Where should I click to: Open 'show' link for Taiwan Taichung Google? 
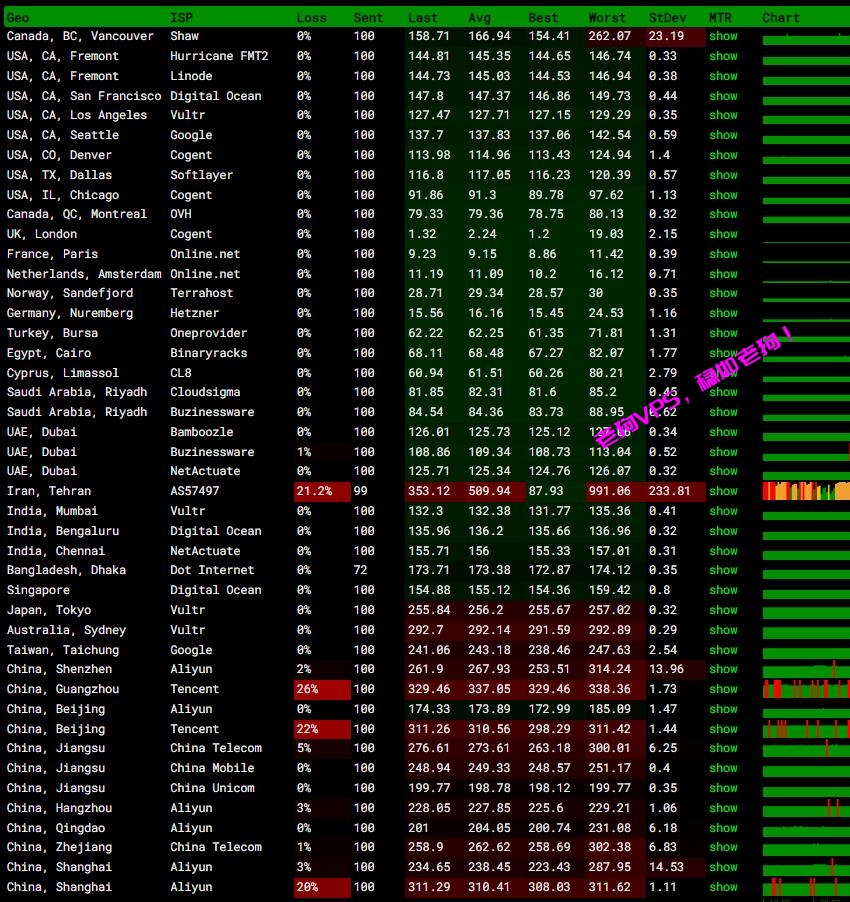point(723,650)
